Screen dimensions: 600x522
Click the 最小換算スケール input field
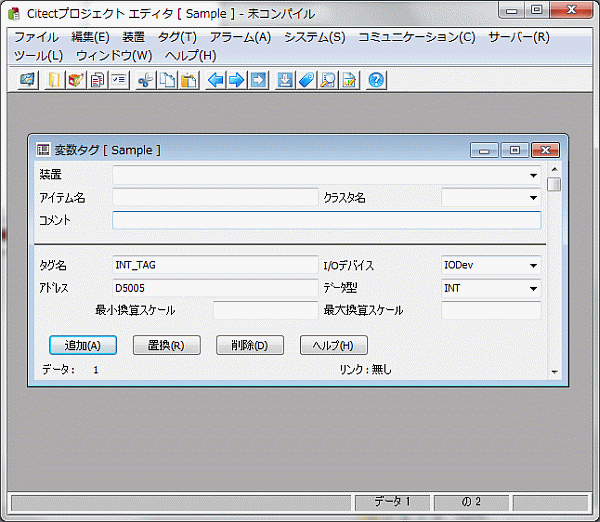click(x=266, y=310)
